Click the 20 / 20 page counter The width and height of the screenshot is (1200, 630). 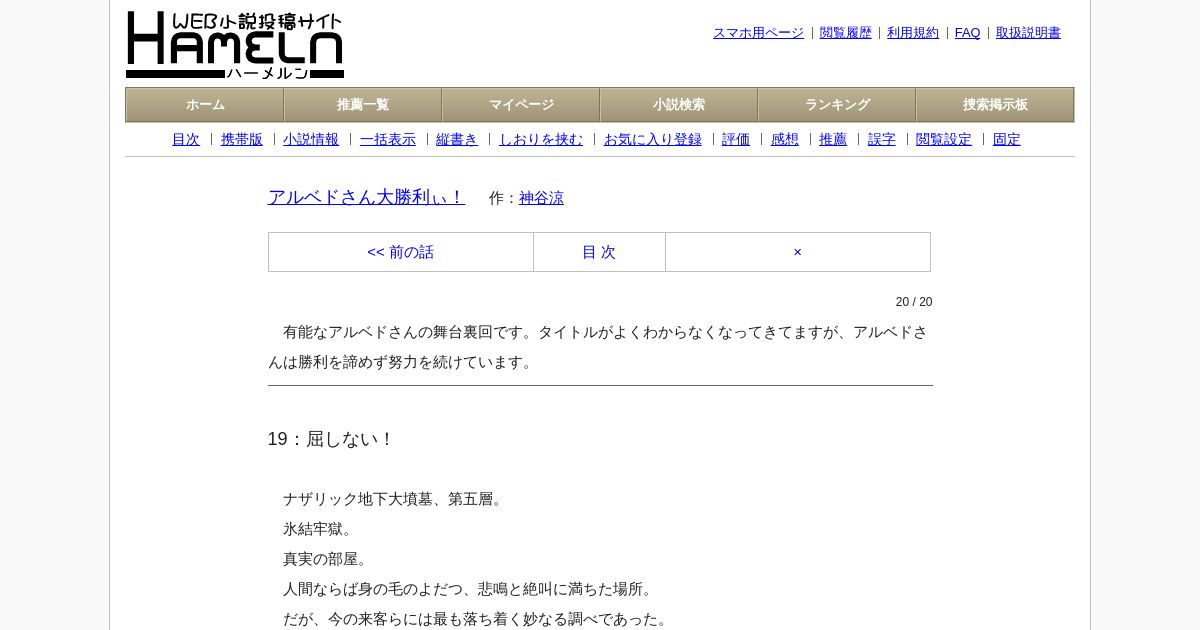click(x=914, y=302)
